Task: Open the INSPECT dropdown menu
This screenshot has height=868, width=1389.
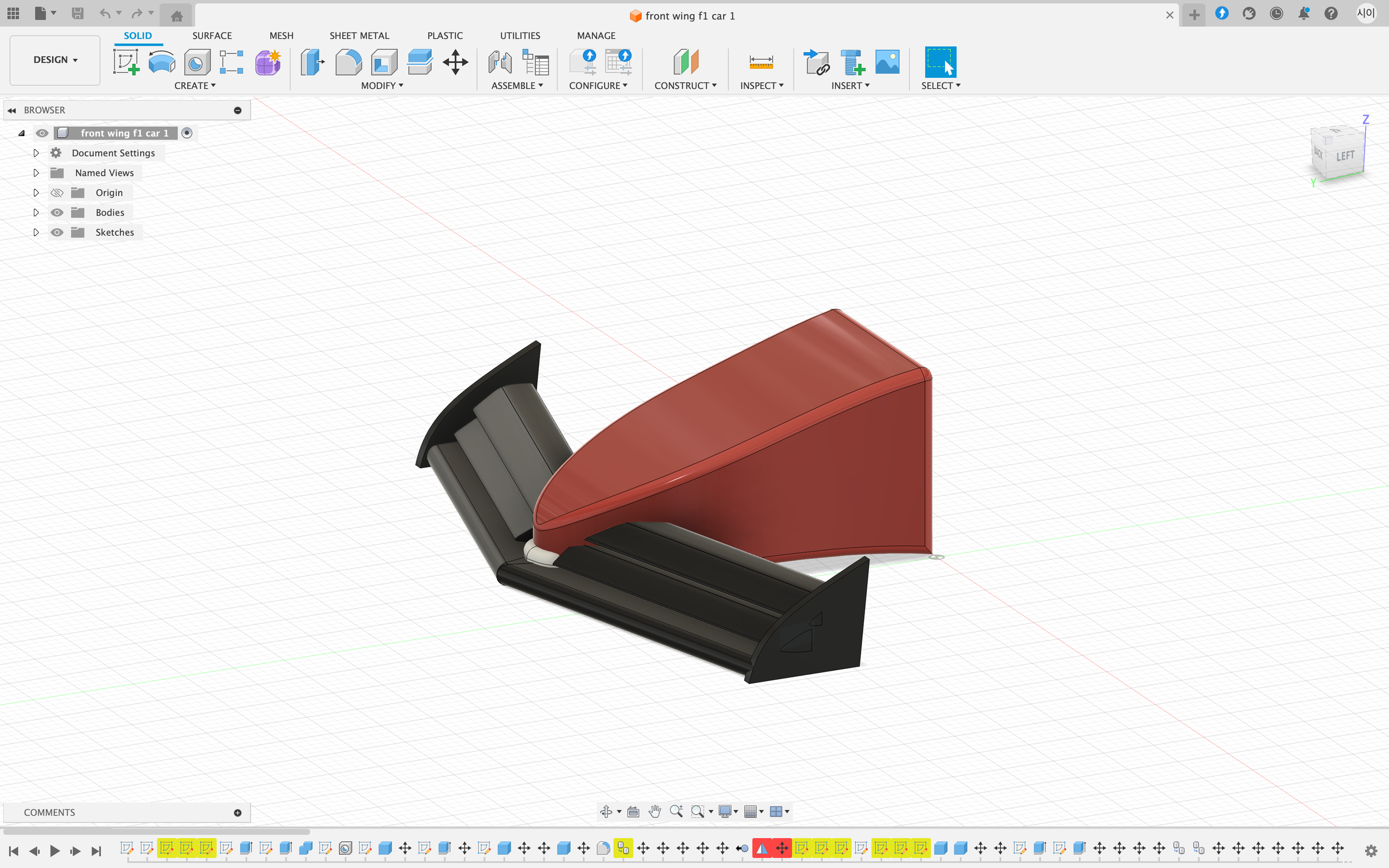Action: (761, 86)
